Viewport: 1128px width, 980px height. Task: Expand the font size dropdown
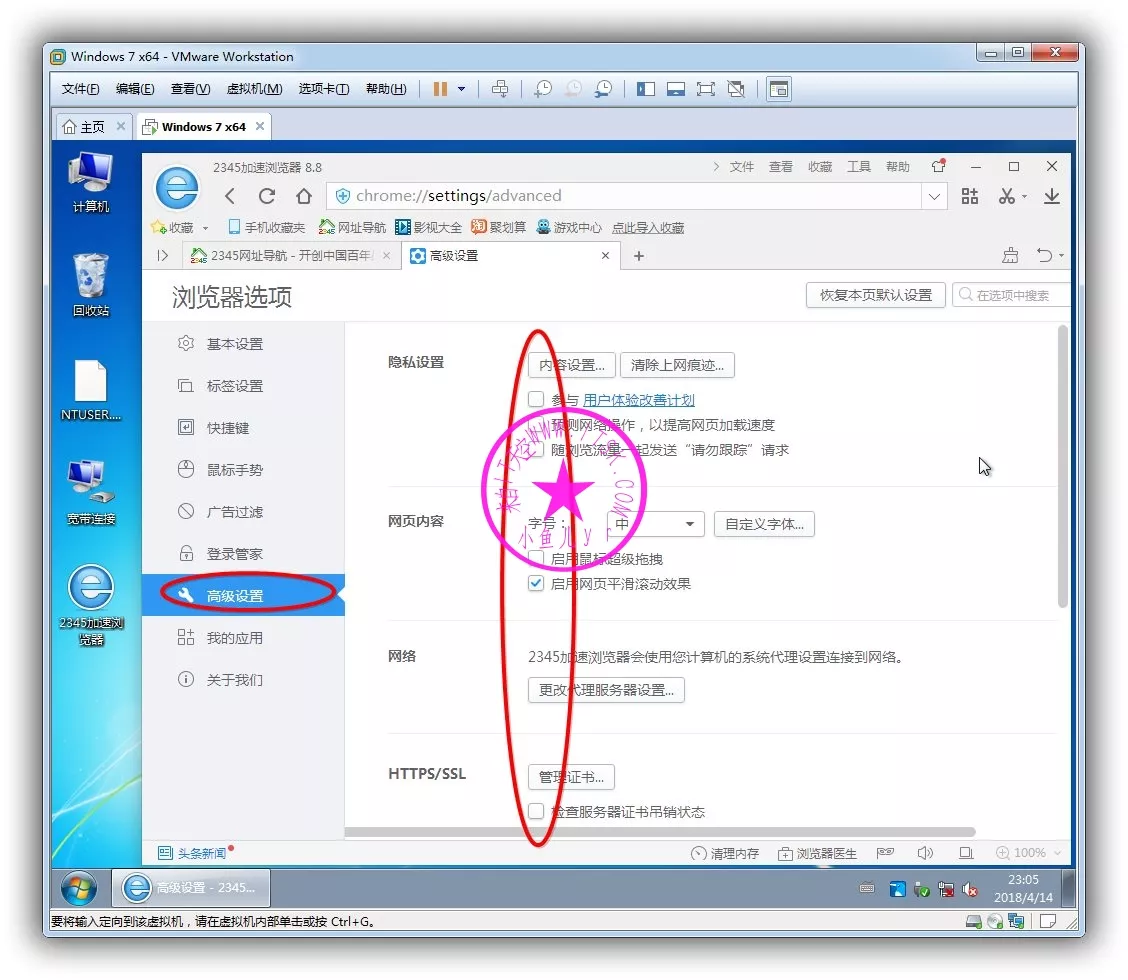click(x=656, y=524)
